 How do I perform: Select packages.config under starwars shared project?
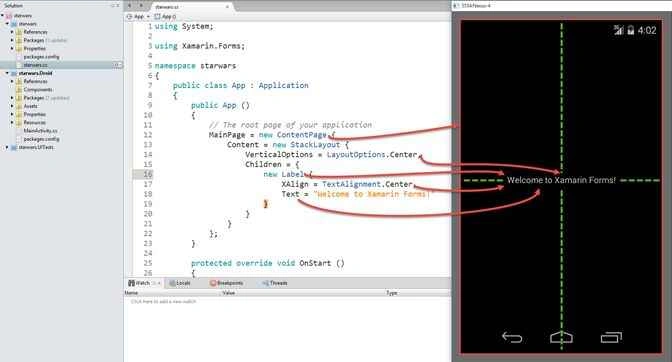(41, 57)
